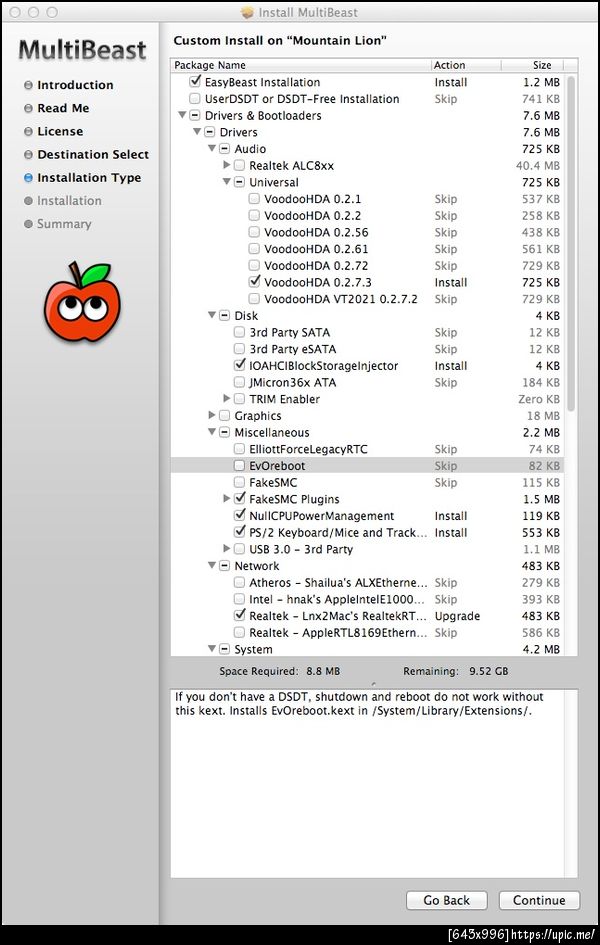Uncheck VoodooHDA 0.2.7.3 checkbox
Screen dimensions: 600x945
[254, 281]
